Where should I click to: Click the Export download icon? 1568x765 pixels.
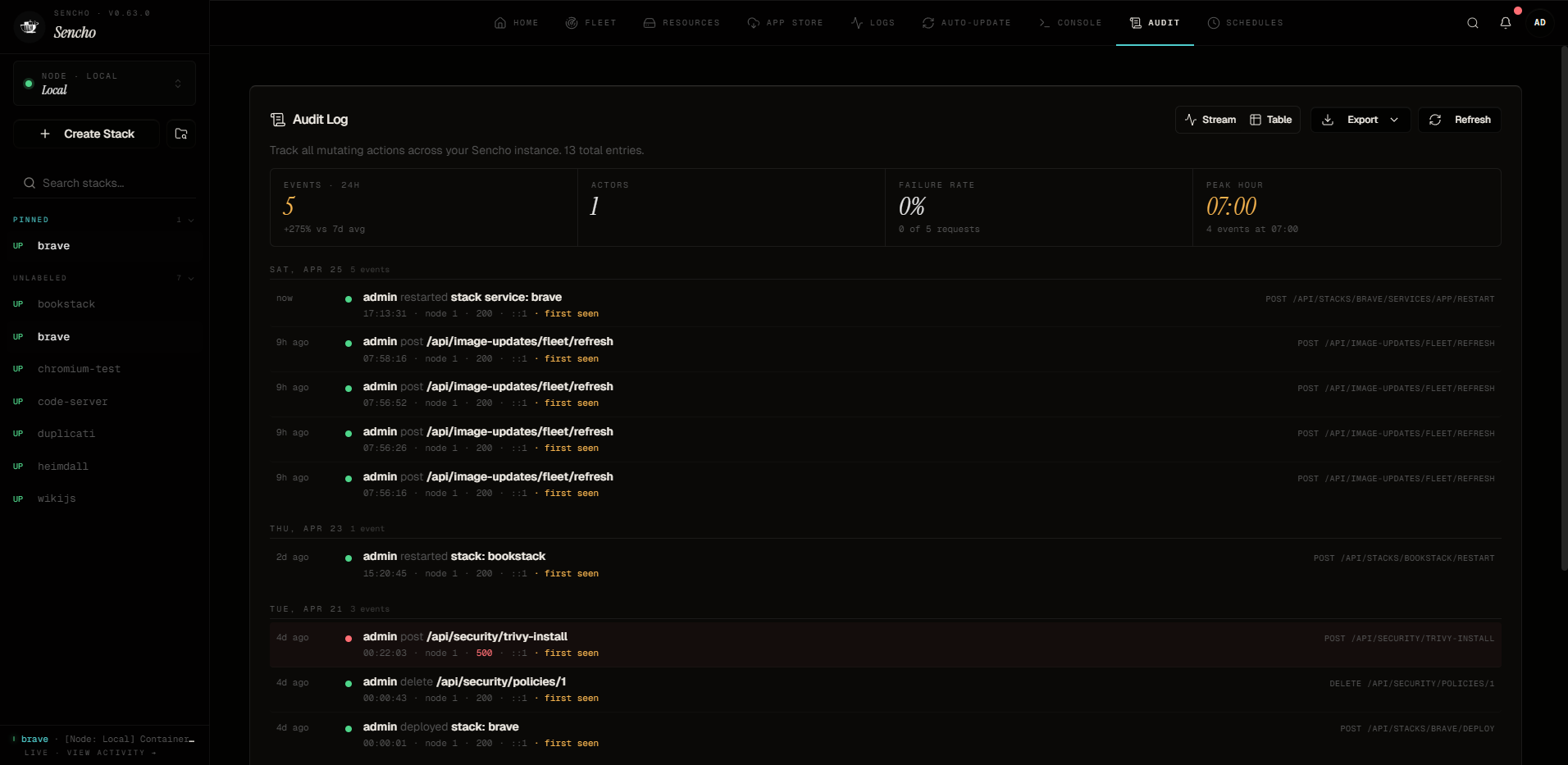tap(1328, 120)
